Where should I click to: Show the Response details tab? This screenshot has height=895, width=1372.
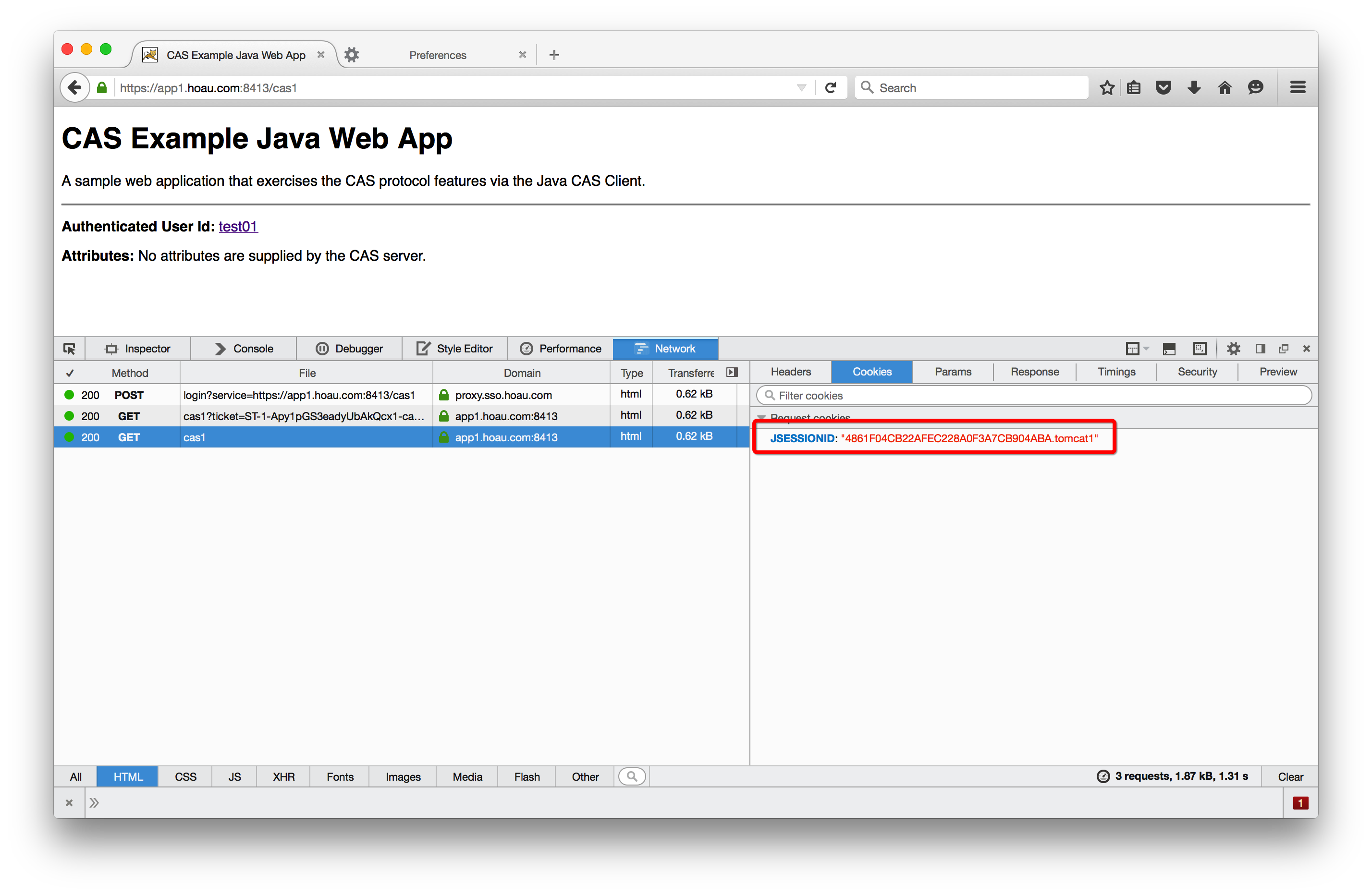pyautogui.click(x=1035, y=372)
